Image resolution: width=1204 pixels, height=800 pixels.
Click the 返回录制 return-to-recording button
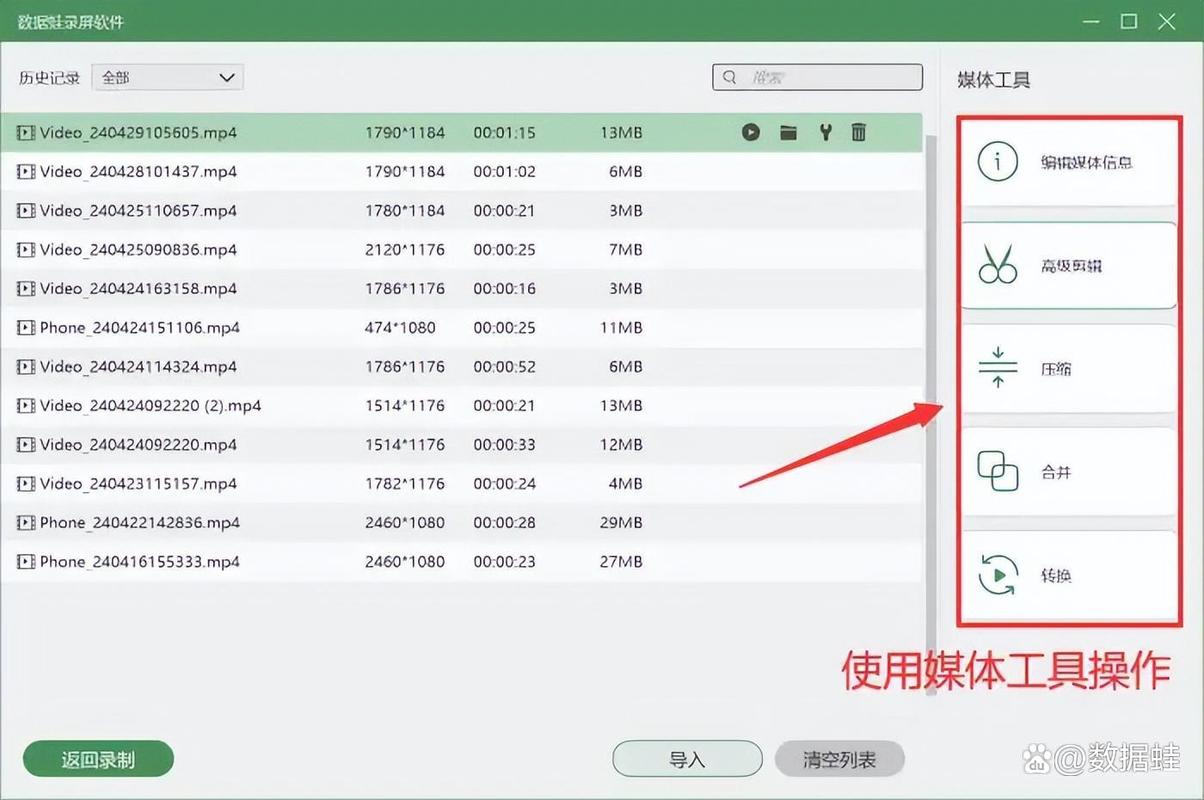pyautogui.click(x=97, y=758)
